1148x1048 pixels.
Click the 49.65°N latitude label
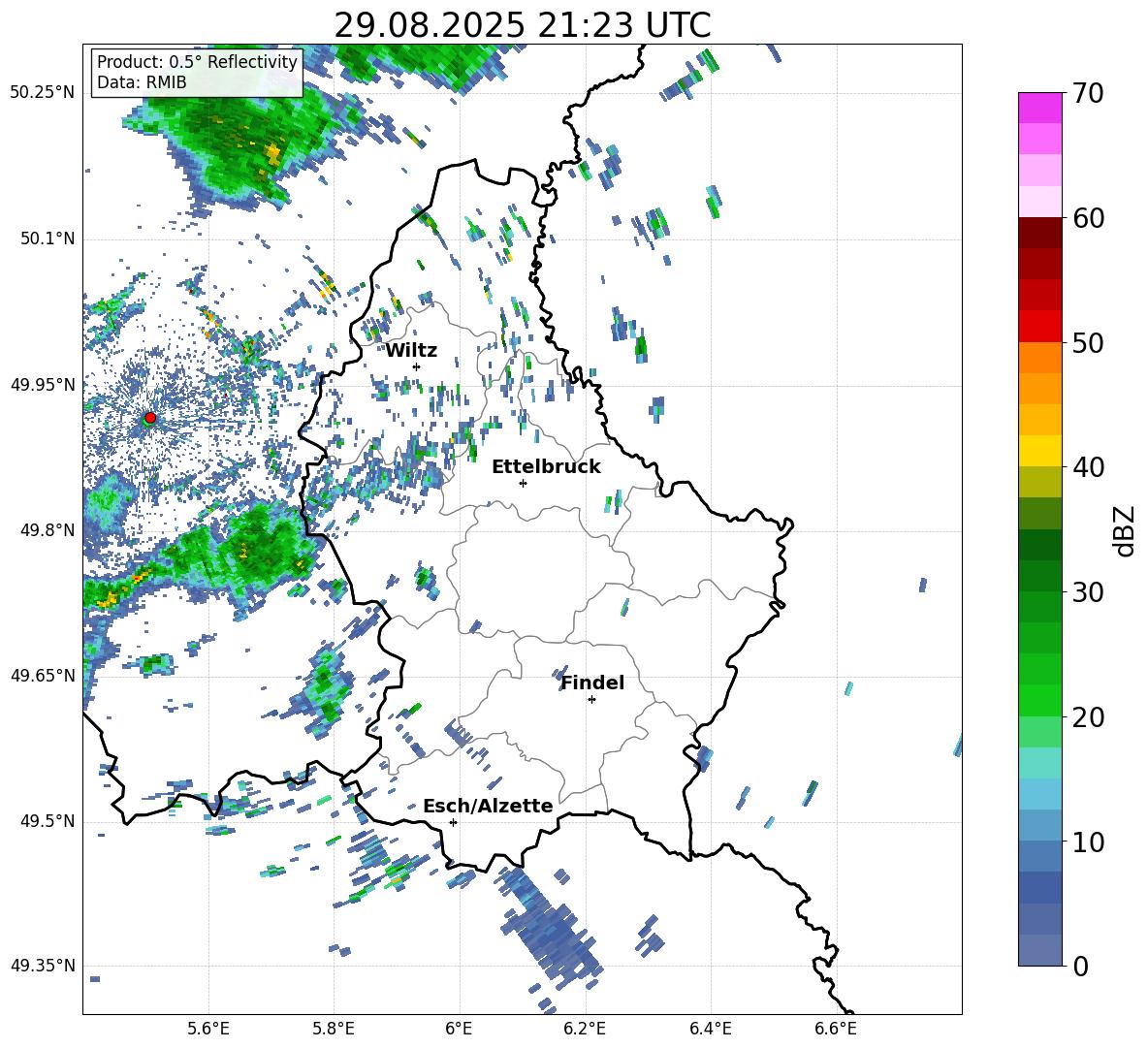pos(43,675)
